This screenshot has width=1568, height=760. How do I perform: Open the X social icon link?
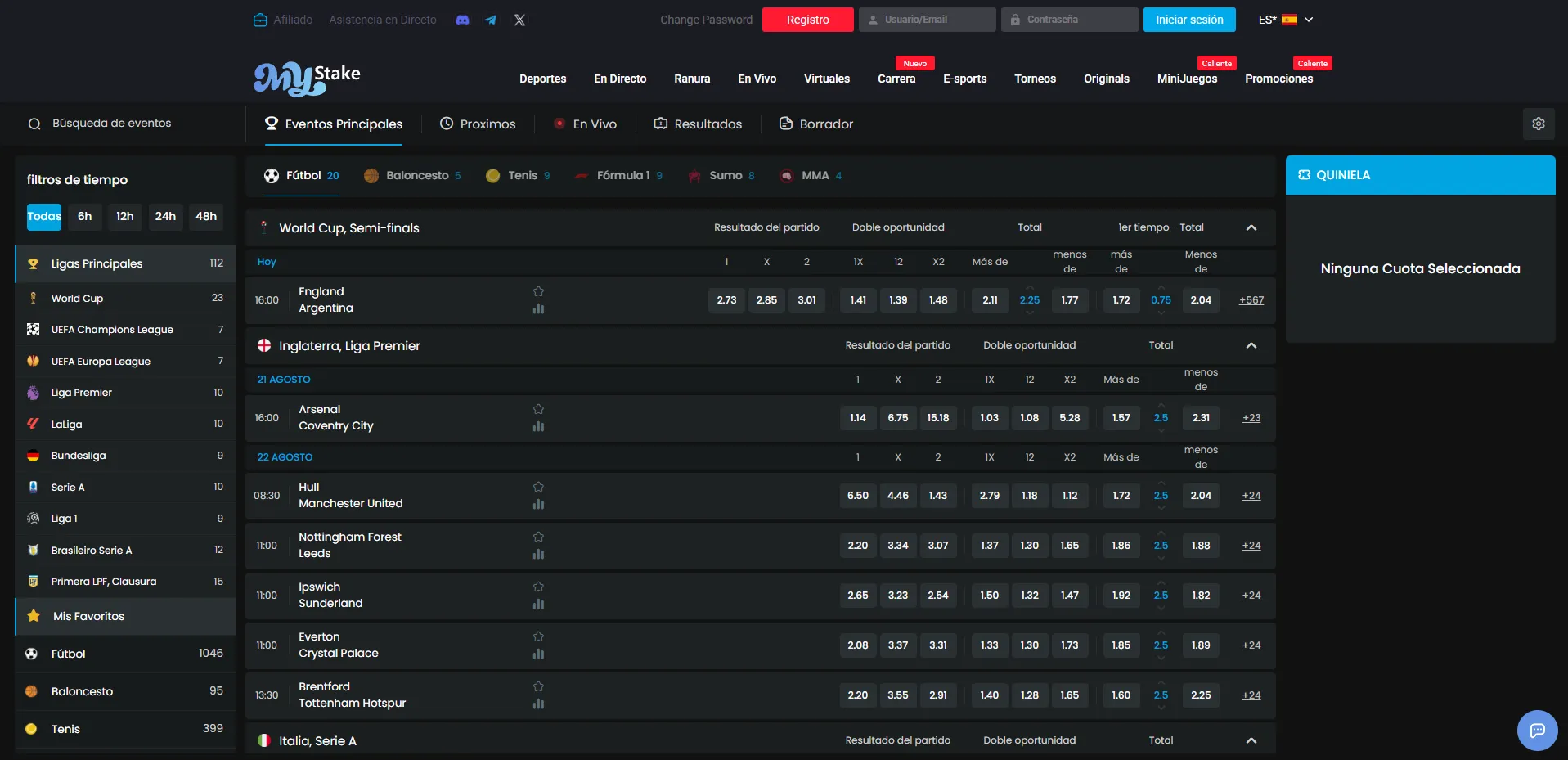pyautogui.click(x=519, y=20)
